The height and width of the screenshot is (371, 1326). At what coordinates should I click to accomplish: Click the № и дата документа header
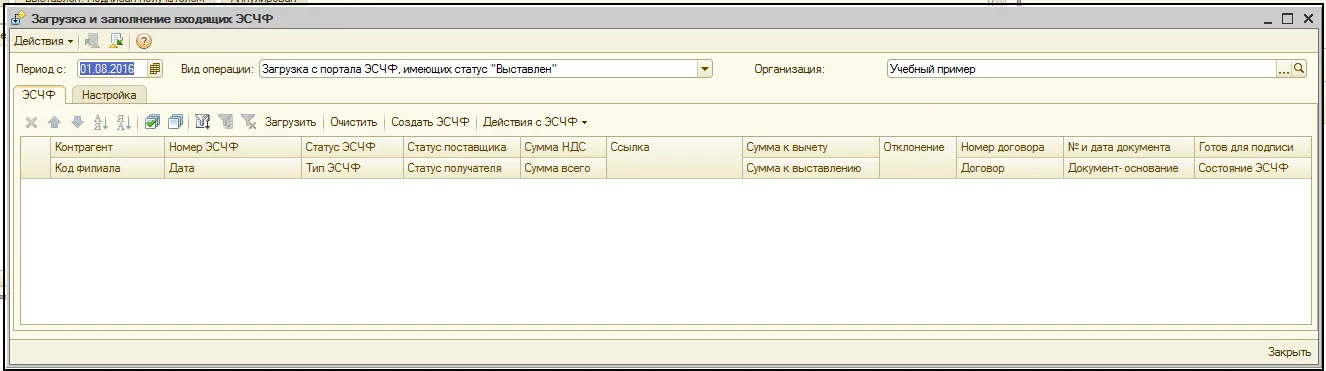[x=1128, y=147]
